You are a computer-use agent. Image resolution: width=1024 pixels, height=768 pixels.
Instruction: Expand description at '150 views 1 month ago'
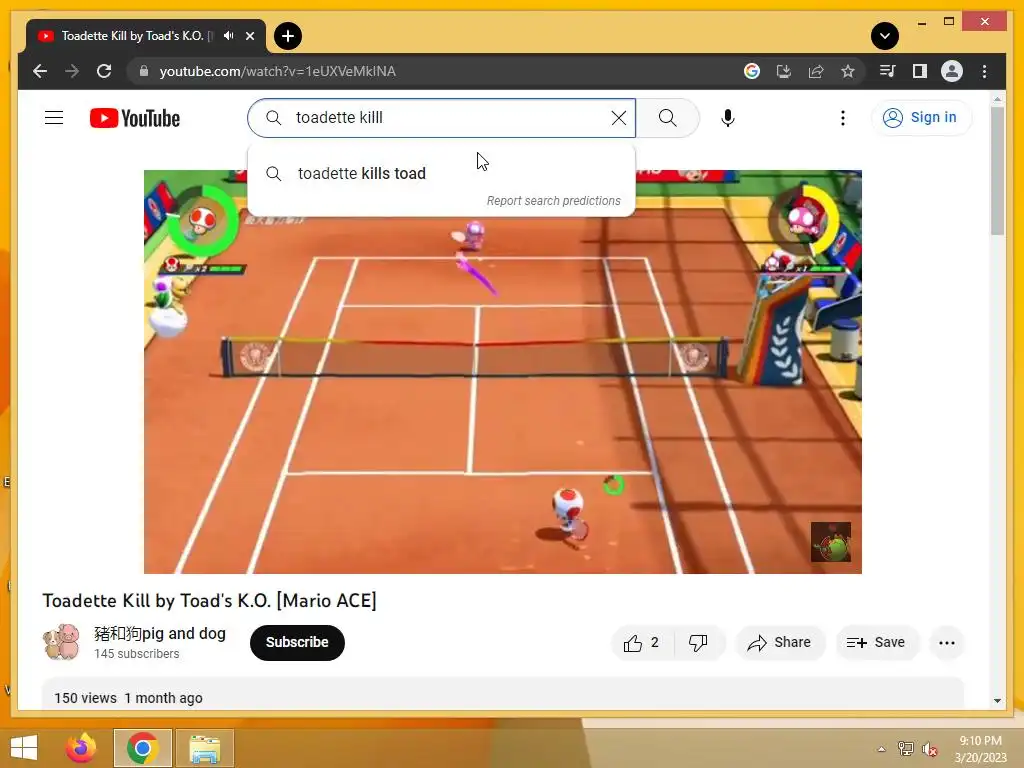coord(129,698)
